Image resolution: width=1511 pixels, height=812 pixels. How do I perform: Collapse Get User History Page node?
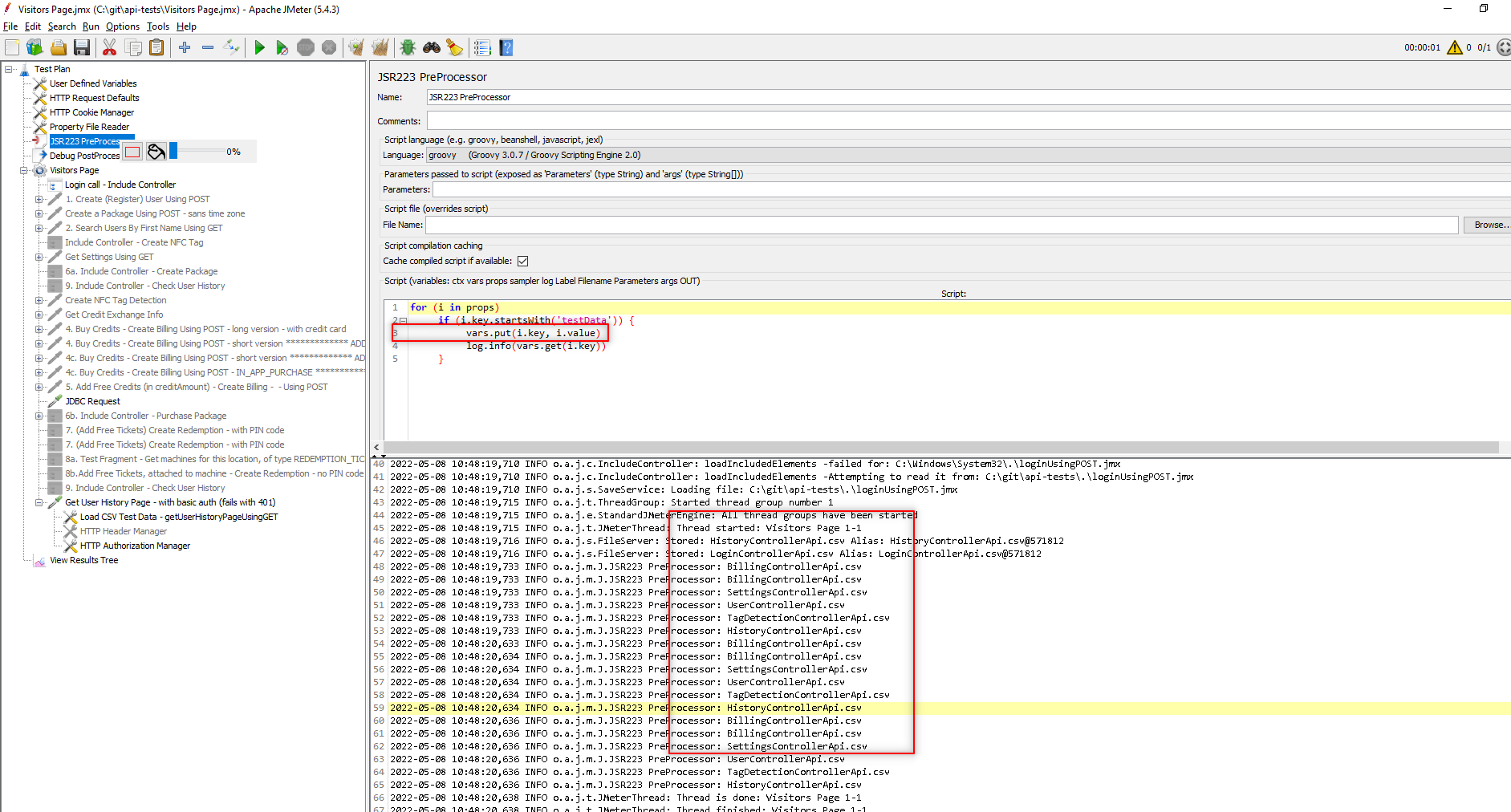(x=39, y=502)
